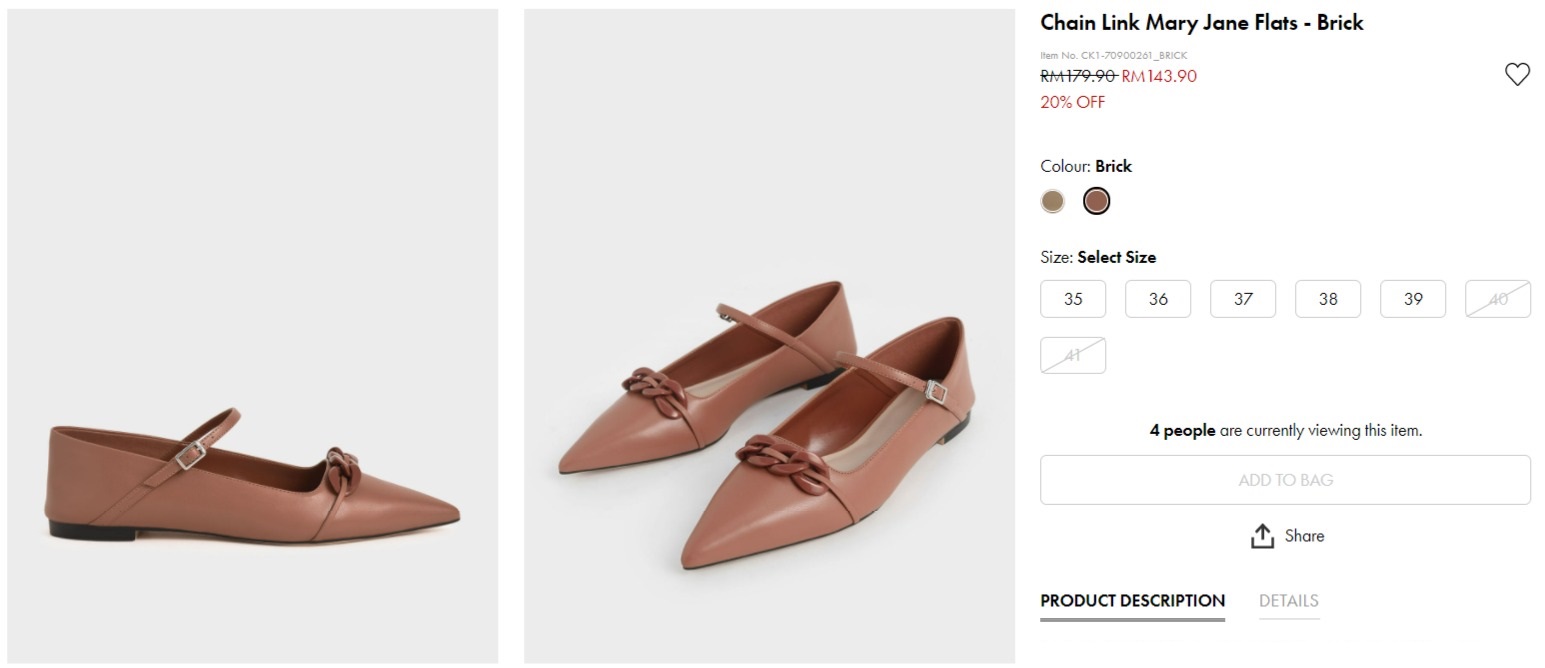The height and width of the screenshot is (668, 1545).
Task: Select the Brick colour swatch
Action: [1096, 201]
